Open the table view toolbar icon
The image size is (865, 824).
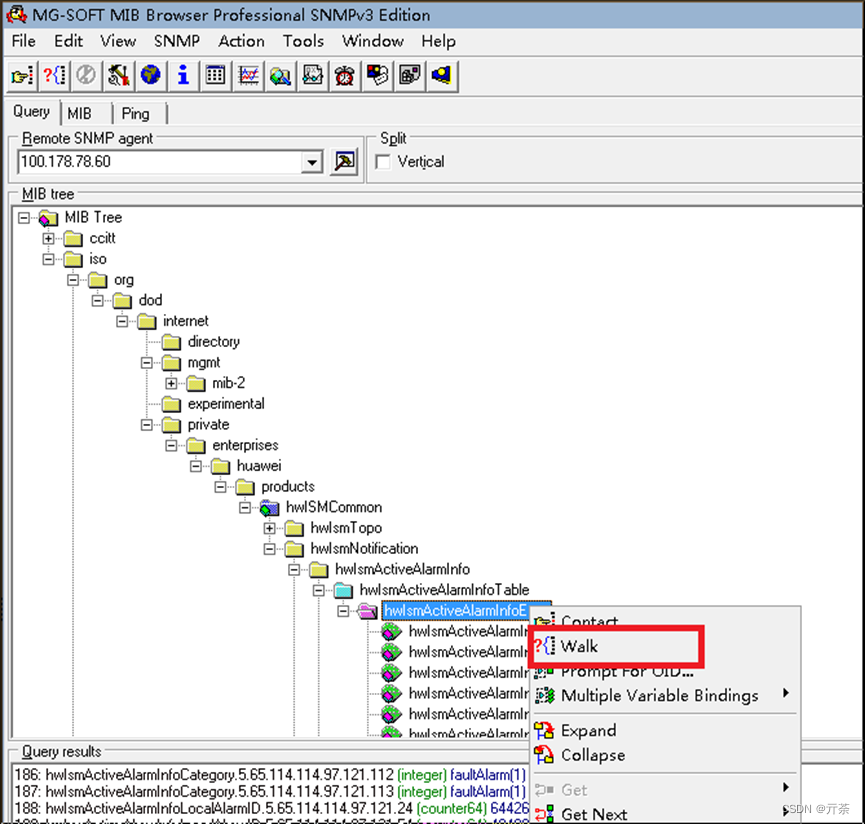tap(215, 75)
